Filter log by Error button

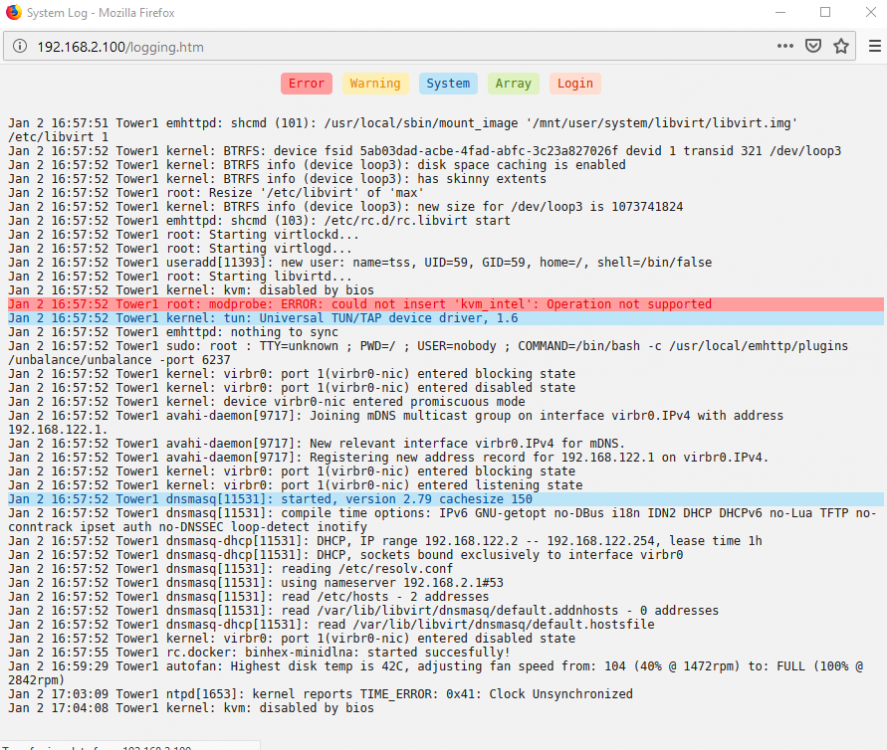pos(306,83)
